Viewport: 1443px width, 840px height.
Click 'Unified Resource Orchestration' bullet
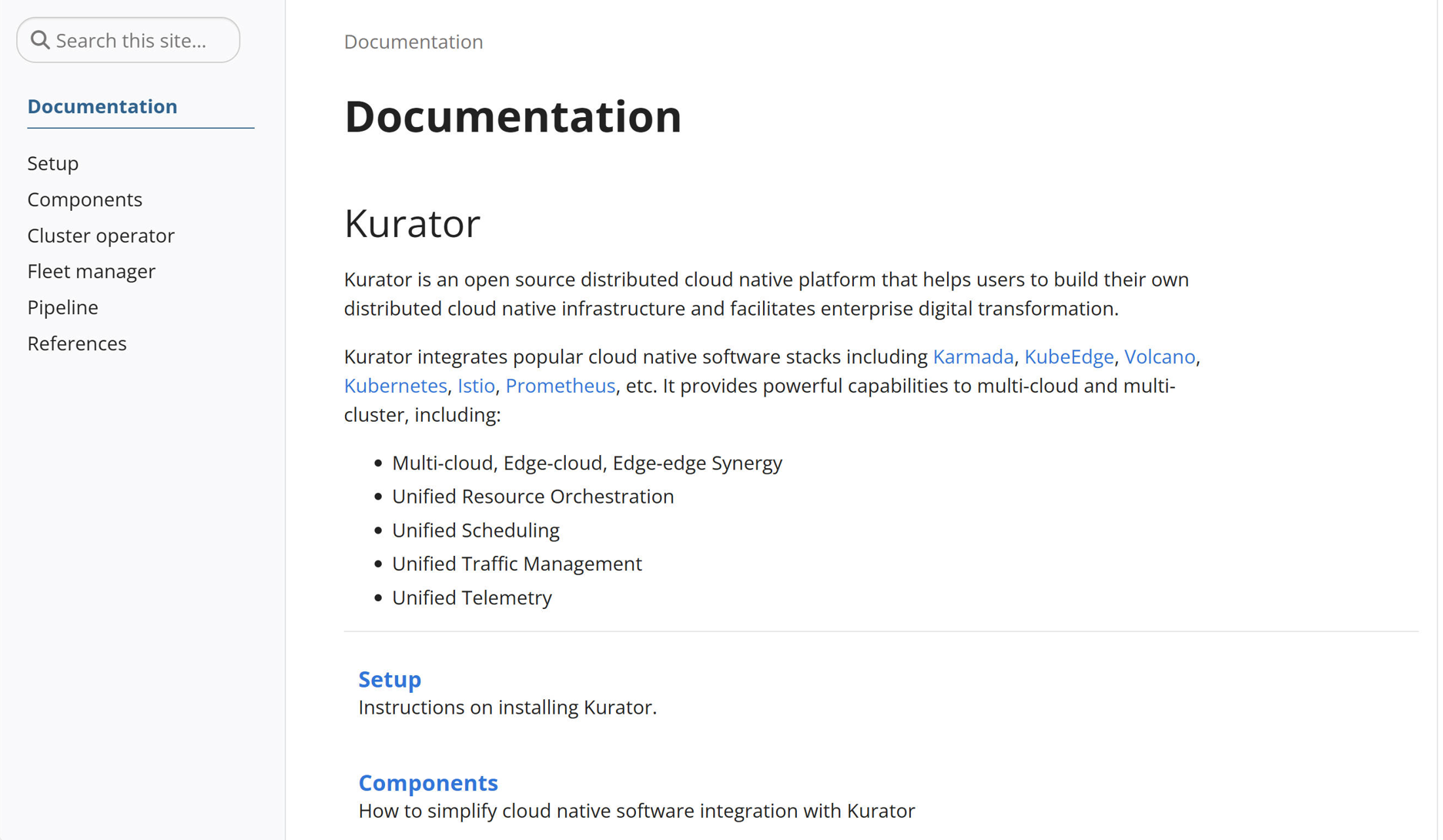533,497
